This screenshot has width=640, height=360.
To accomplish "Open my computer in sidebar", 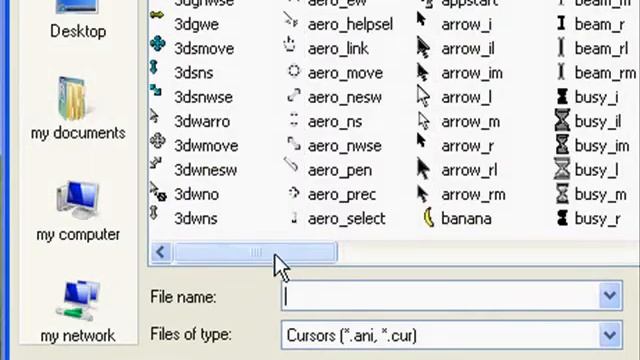I will [x=78, y=211].
